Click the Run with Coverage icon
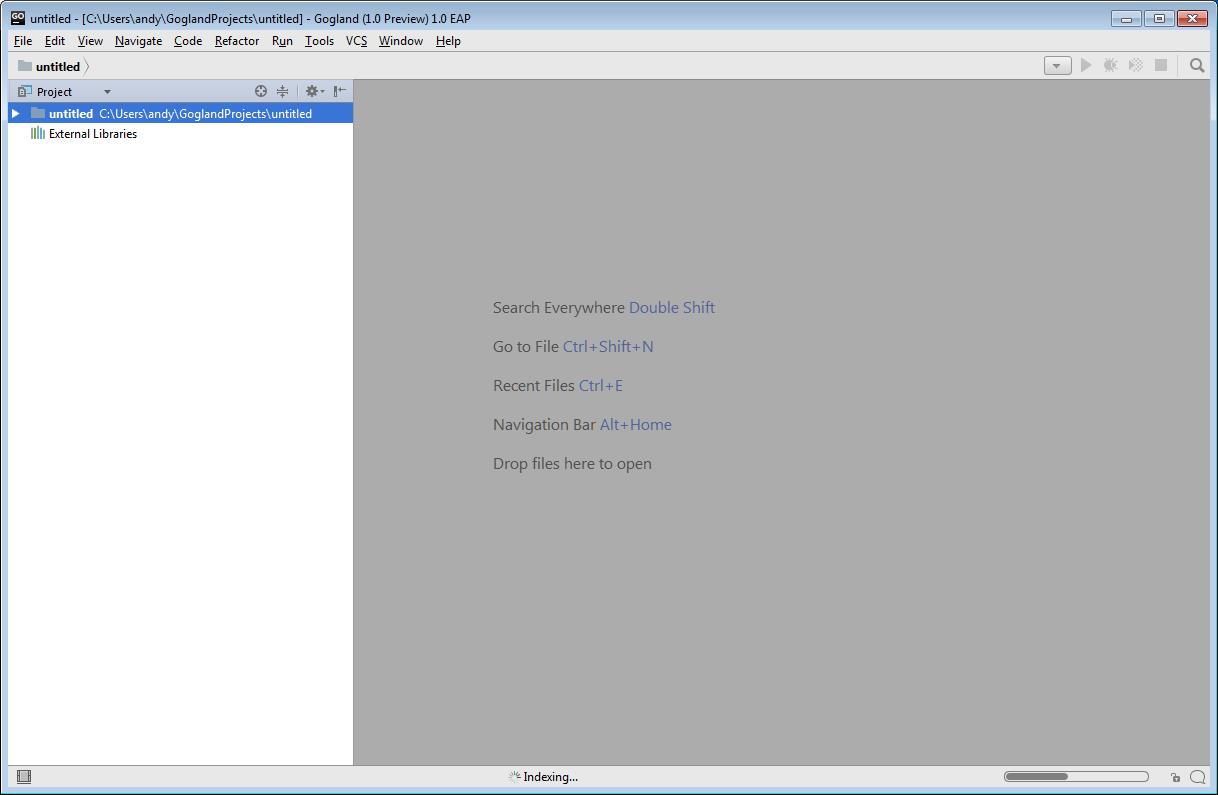Viewport: 1218px width, 795px height. point(1136,66)
